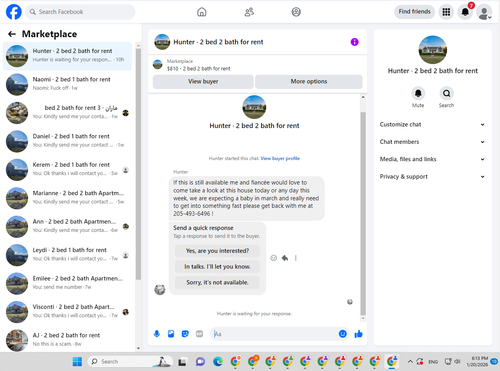
Task: Open Visconti 2 bed 2 bath conversation
Action: (67, 312)
